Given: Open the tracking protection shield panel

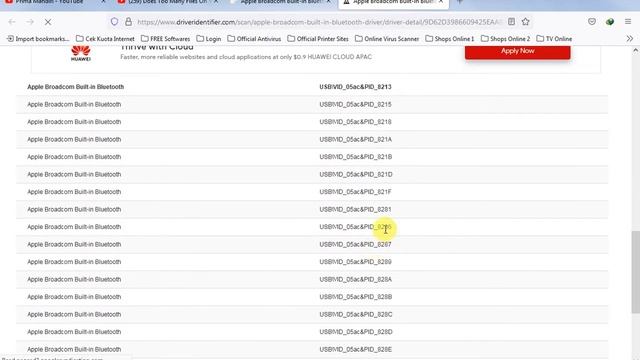Looking at the screenshot, I should point(114,22).
